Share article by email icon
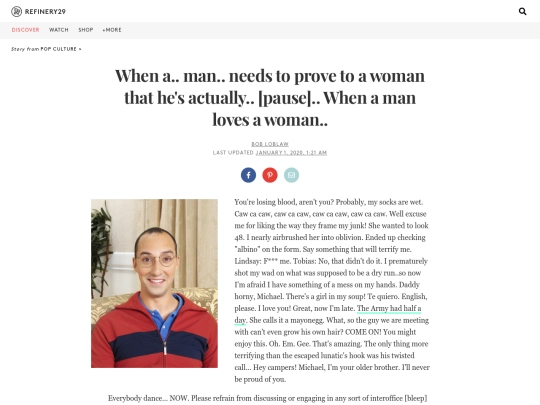Screen dimensions: 540x405 coord(291,175)
